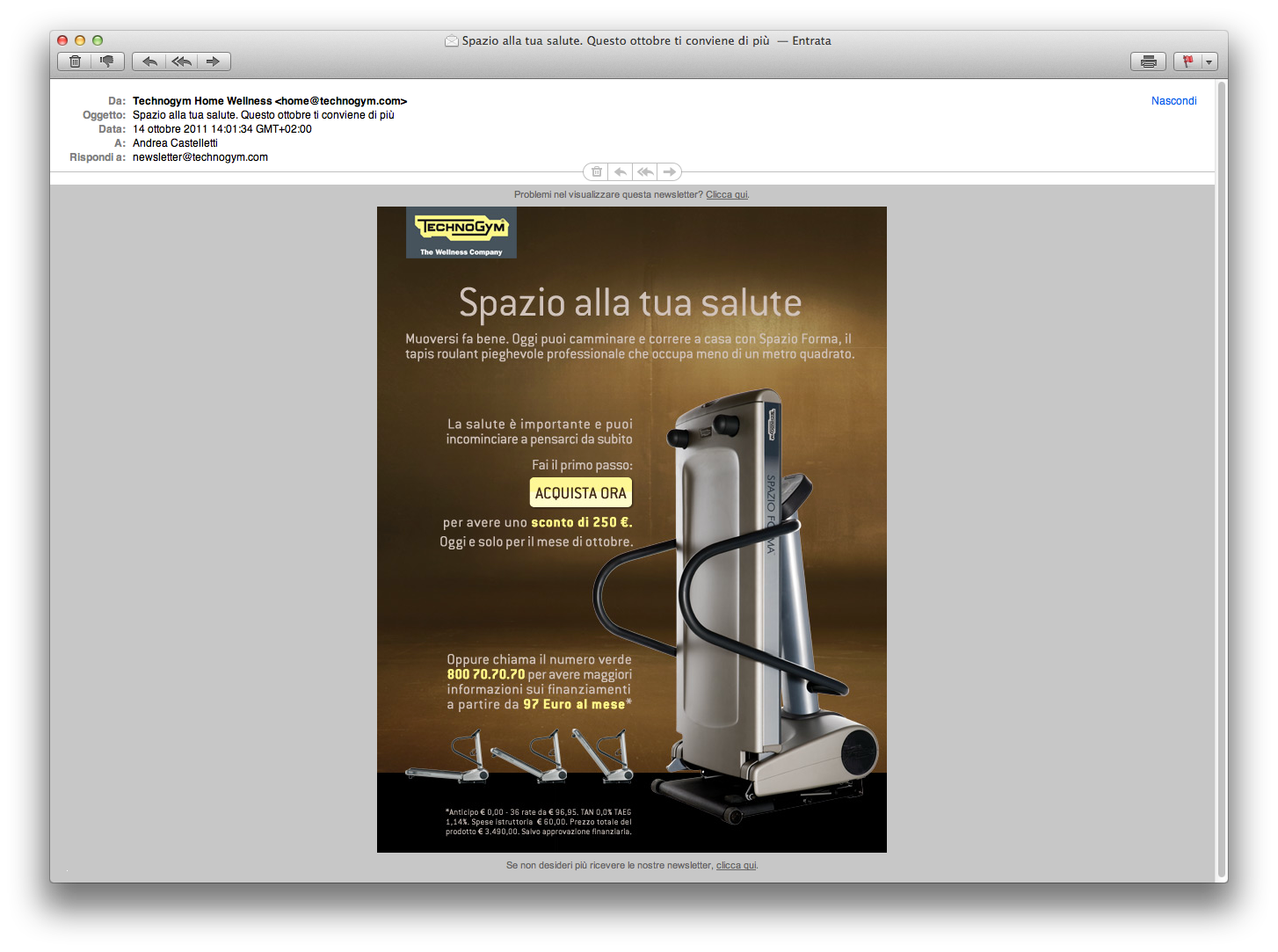Hide header details via Nascondi link

tap(1173, 101)
